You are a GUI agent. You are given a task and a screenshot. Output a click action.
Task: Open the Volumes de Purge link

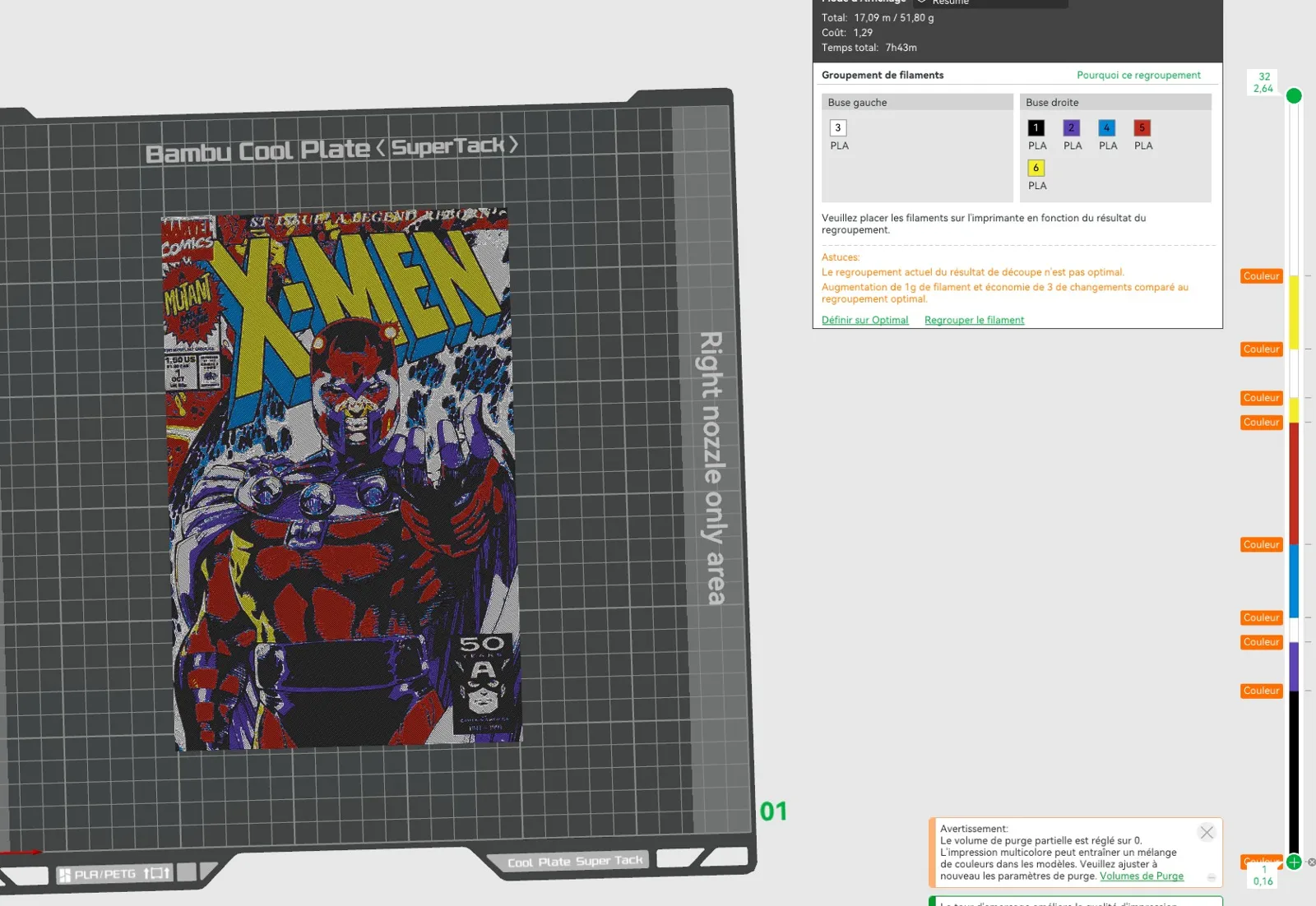click(1142, 876)
